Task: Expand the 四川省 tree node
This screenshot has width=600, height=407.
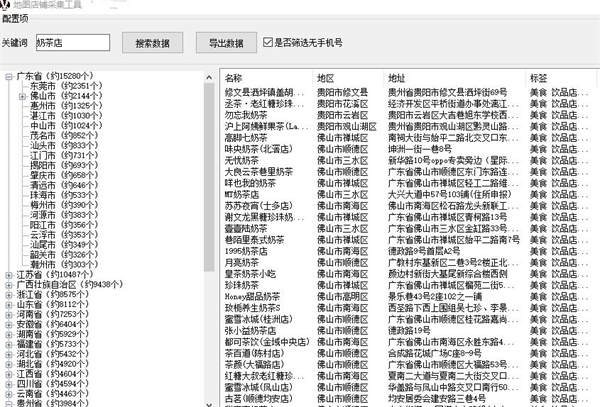Action: tap(9, 384)
